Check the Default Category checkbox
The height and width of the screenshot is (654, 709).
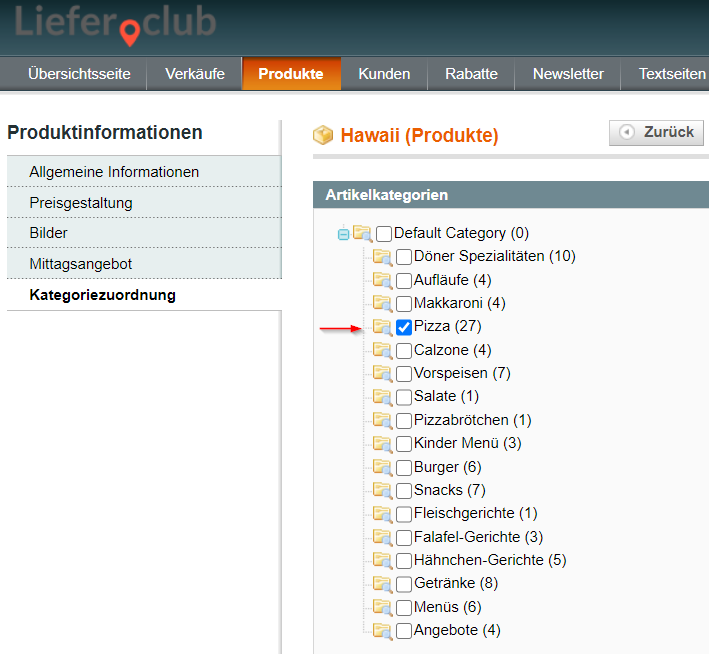[384, 234]
